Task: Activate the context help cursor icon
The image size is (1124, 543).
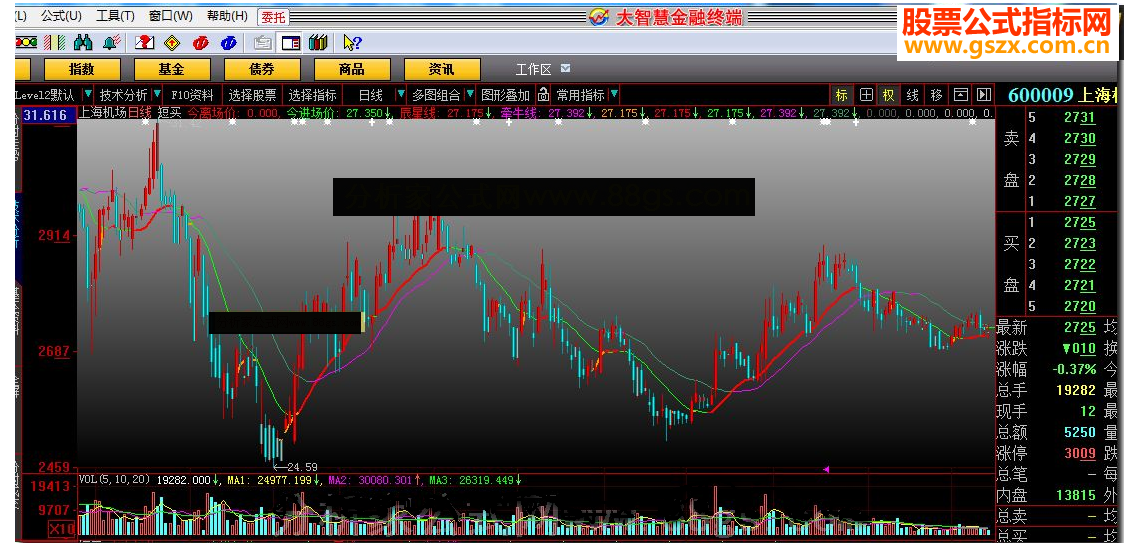Action: pyautogui.click(x=352, y=43)
